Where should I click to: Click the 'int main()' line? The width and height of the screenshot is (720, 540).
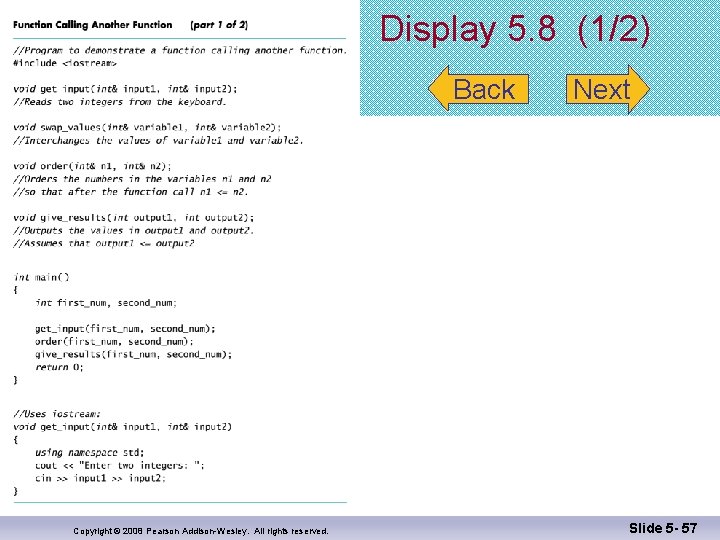point(41,277)
